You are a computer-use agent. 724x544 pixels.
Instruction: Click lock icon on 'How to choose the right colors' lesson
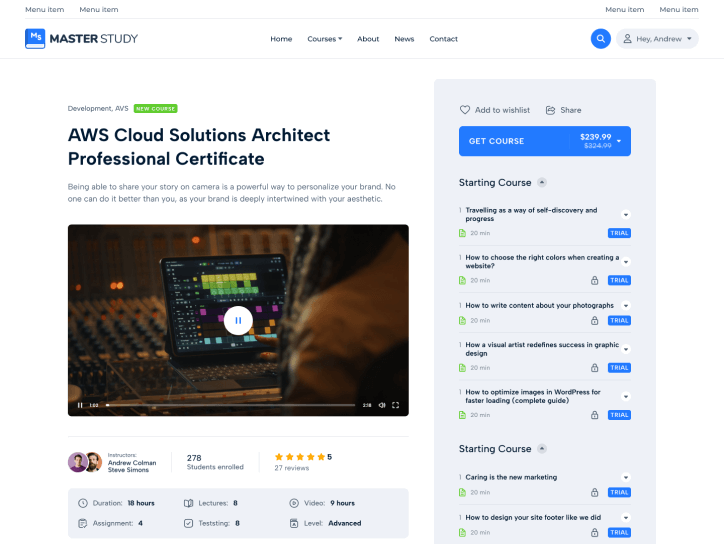tap(594, 280)
